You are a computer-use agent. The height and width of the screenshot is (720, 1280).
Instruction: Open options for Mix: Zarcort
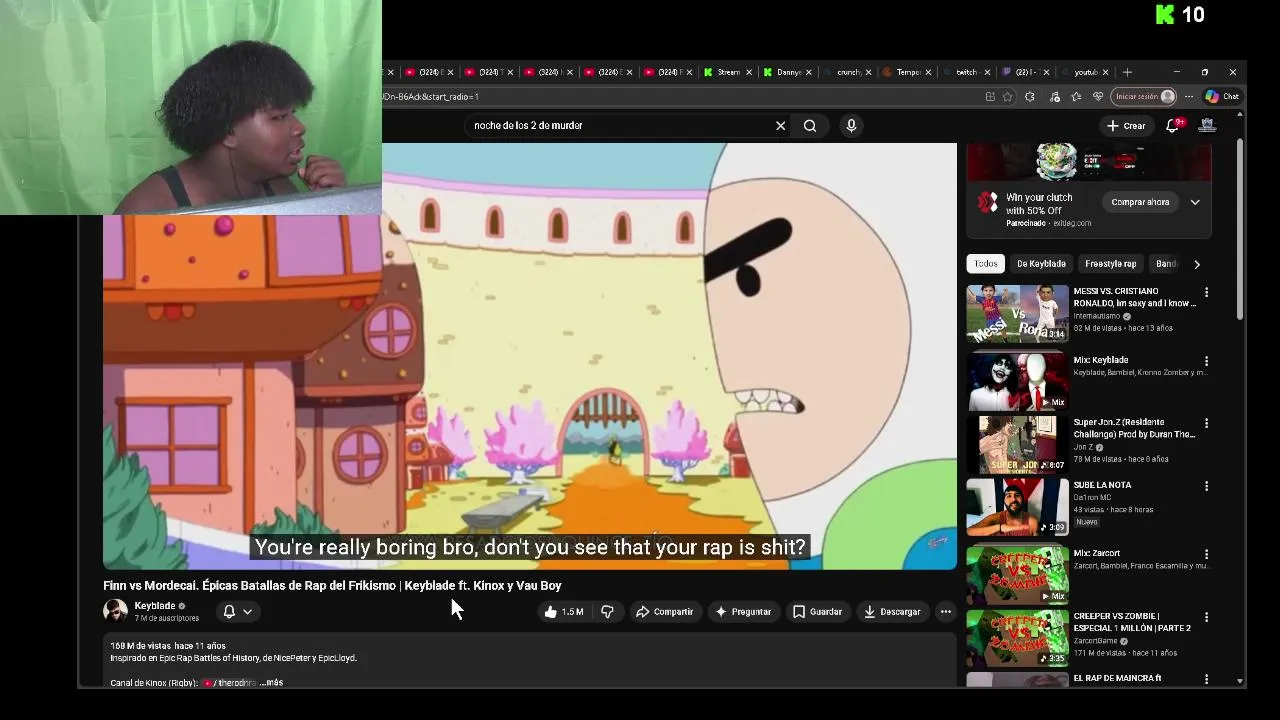click(x=1206, y=554)
